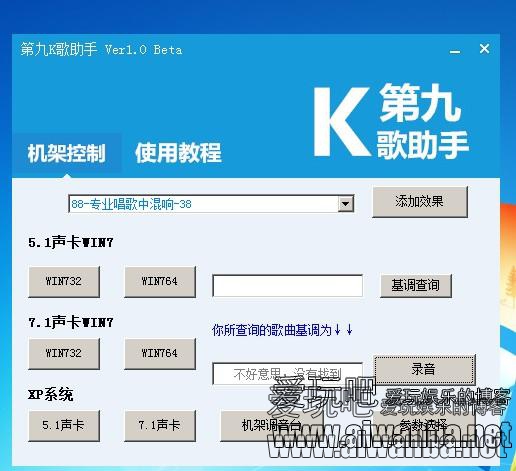Click the 你所查询的歌曲基调为 label
This screenshot has width=516, height=471.
click(x=282, y=330)
